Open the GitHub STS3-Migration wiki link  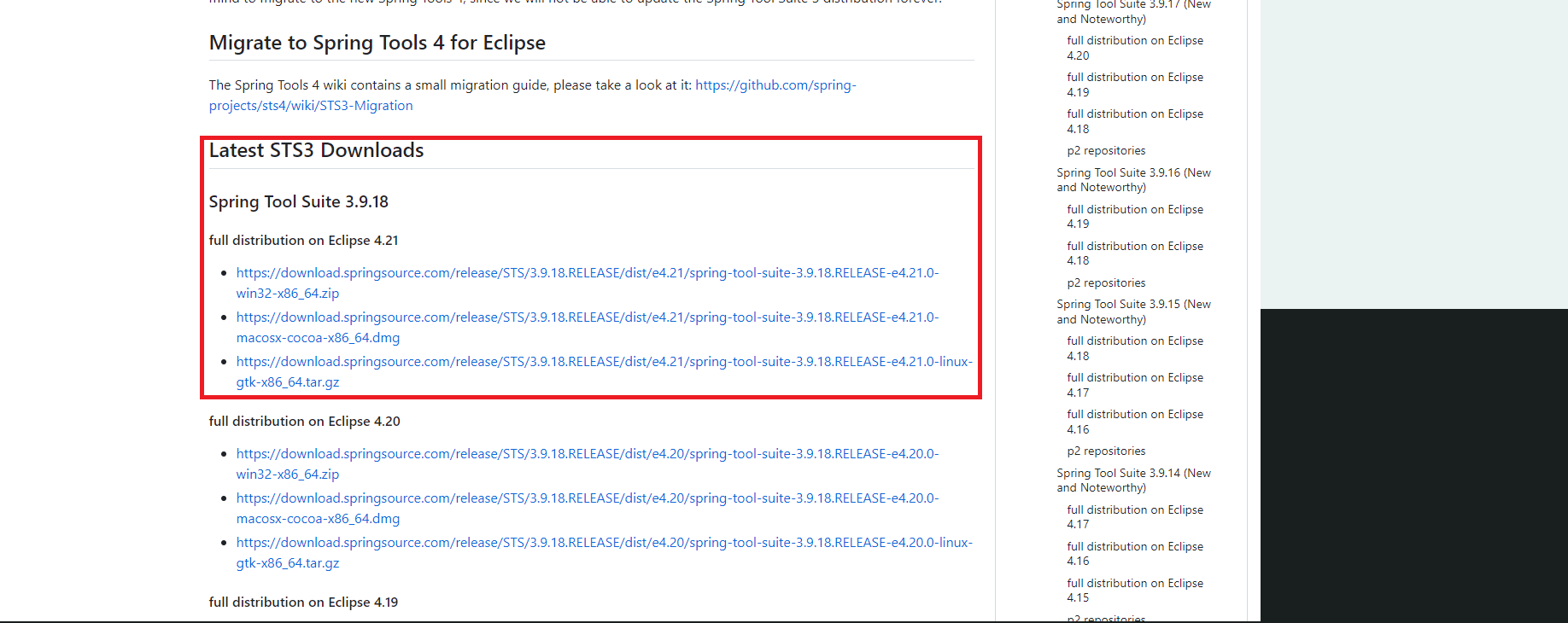pyautogui.click(x=533, y=96)
